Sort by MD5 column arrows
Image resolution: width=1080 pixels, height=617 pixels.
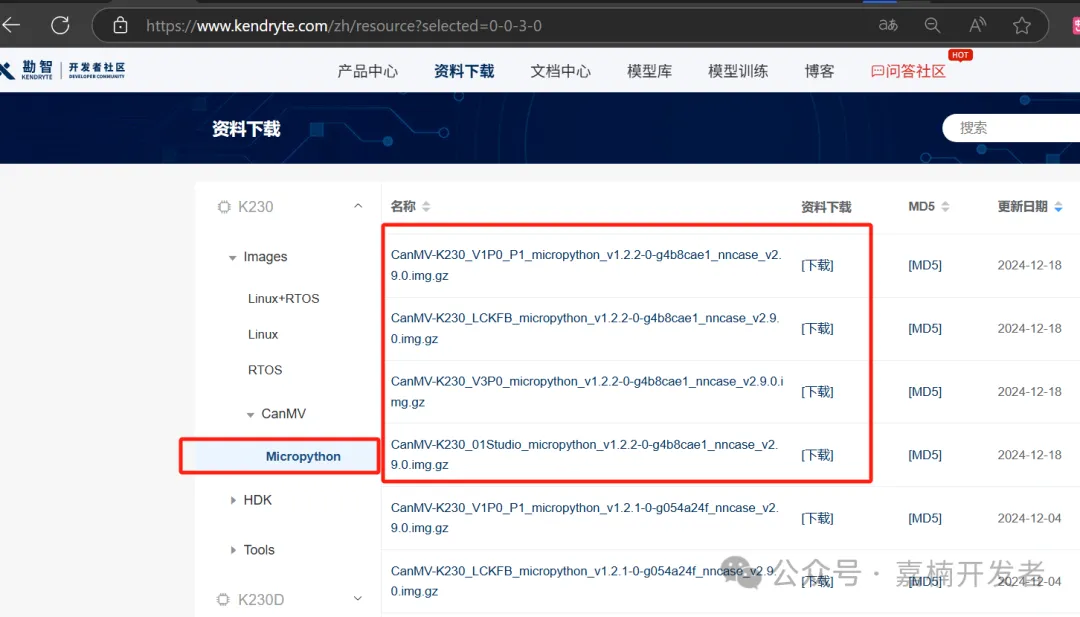pyautogui.click(x=945, y=207)
